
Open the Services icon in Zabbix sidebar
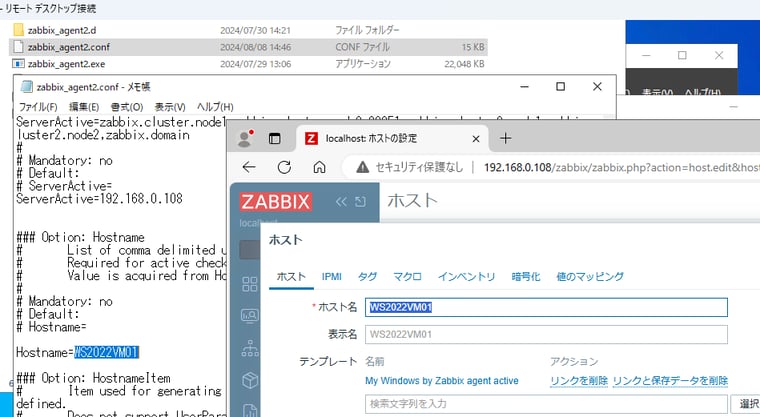(250, 348)
